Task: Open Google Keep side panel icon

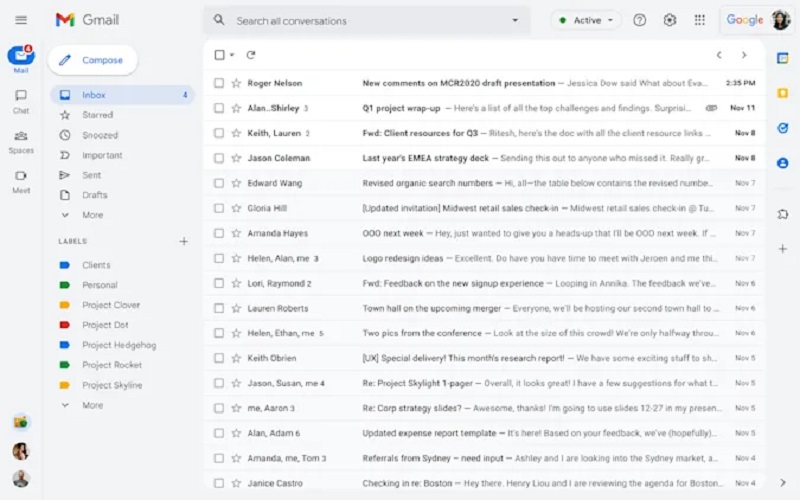Action: (x=783, y=93)
